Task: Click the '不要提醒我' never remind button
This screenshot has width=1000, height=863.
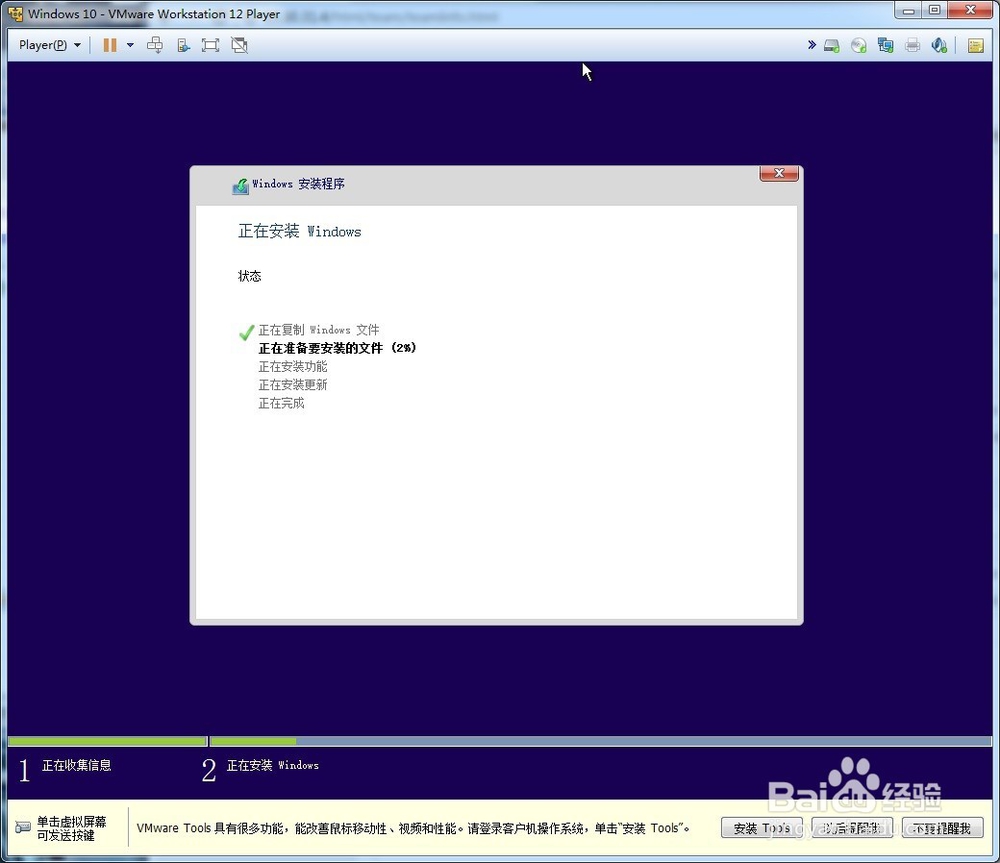Action: (942, 828)
